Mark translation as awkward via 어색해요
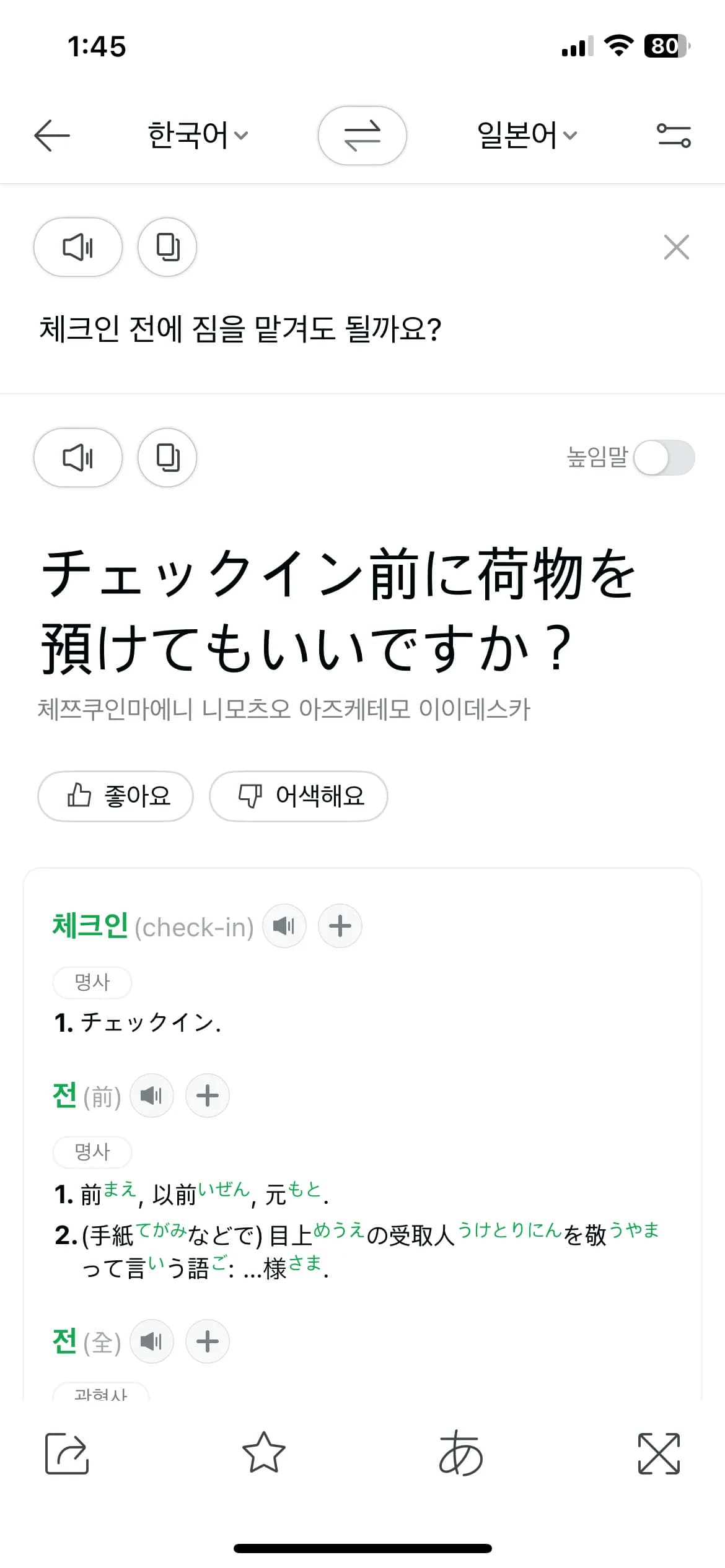Image resolution: width=725 pixels, height=1568 pixels. pyautogui.click(x=299, y=796)
